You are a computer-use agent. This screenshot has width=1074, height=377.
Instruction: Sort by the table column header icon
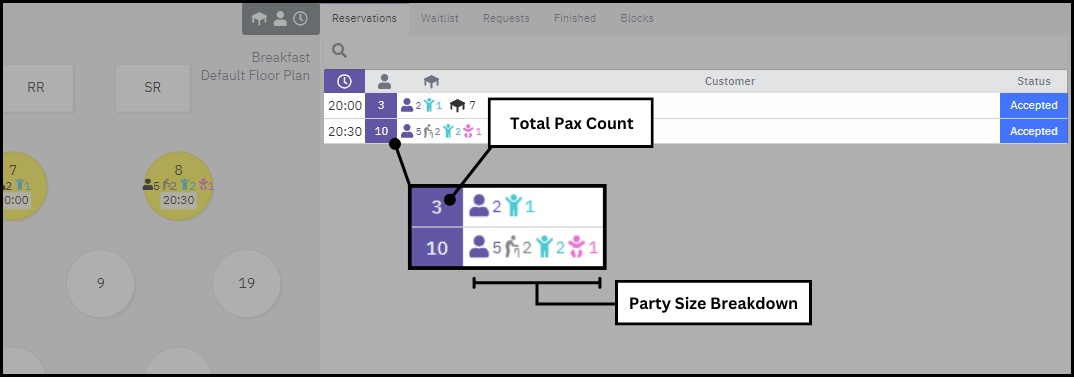tap(431, 82)
